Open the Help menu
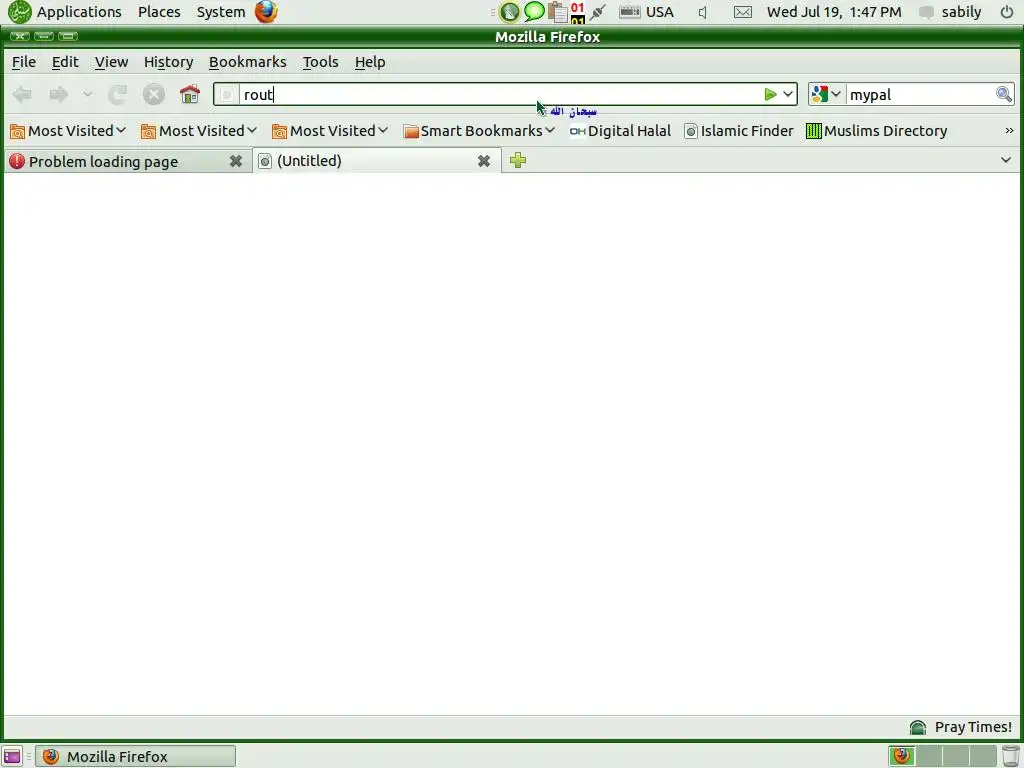Viewport: 1024px width, 768px height. [370, 62]
